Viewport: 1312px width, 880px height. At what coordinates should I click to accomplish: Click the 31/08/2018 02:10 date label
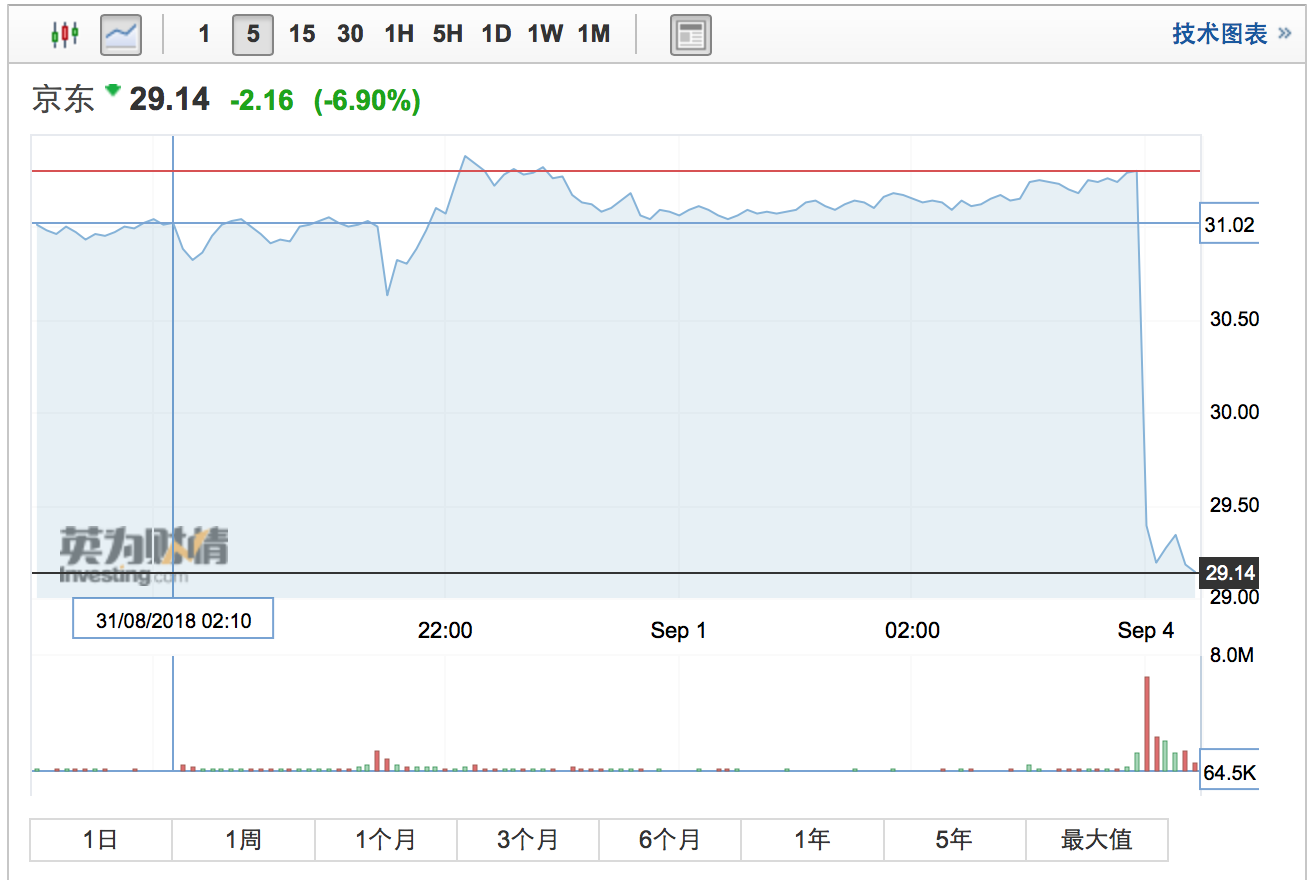click(x=173, y=620)
